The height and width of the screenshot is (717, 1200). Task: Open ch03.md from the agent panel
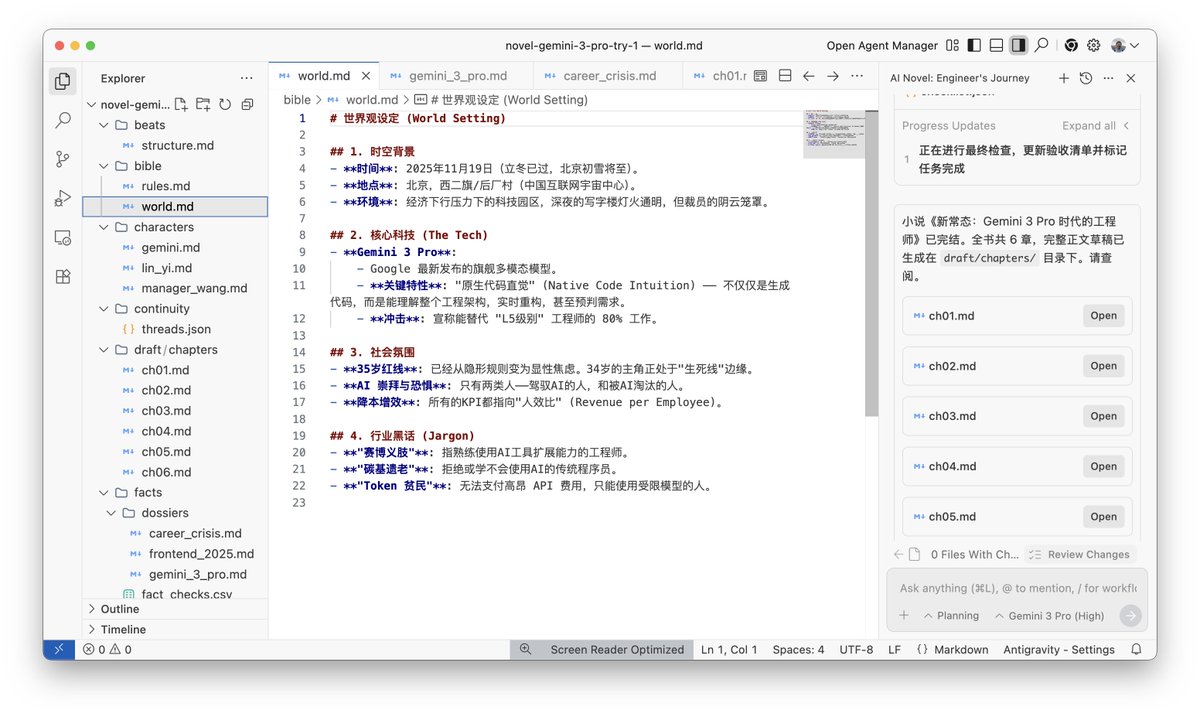[1104, 416]
